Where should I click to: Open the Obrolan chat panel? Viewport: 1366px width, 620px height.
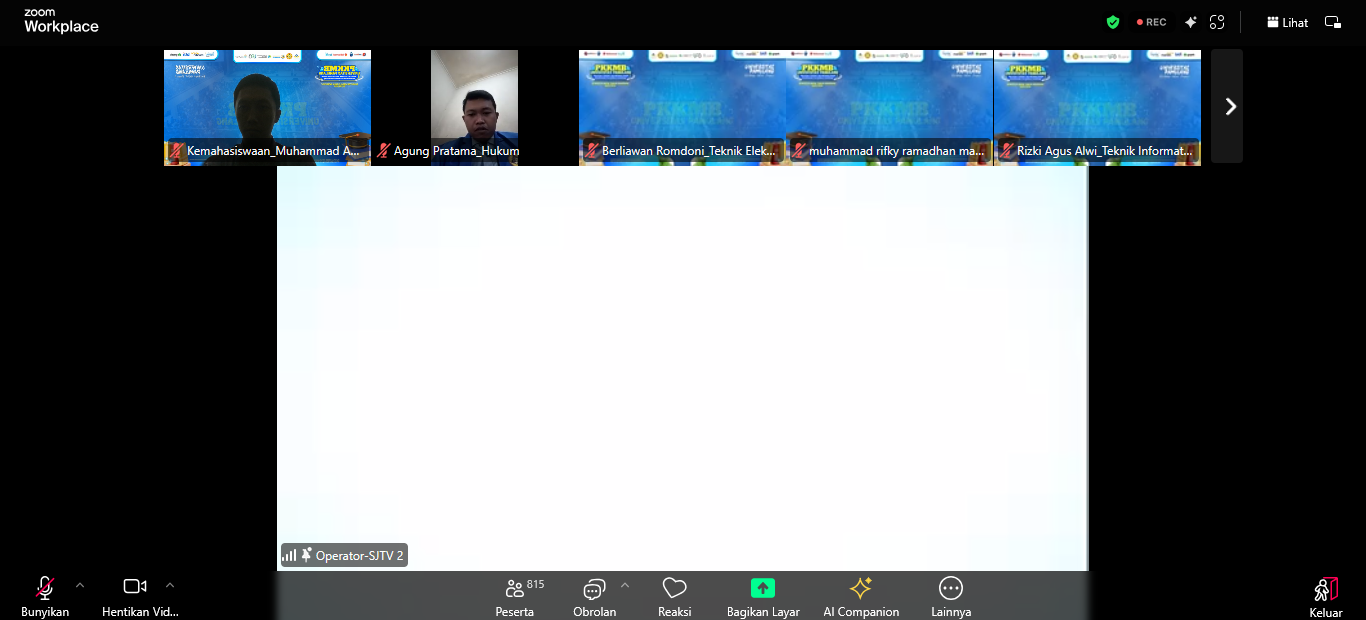(x=594, y=596)
